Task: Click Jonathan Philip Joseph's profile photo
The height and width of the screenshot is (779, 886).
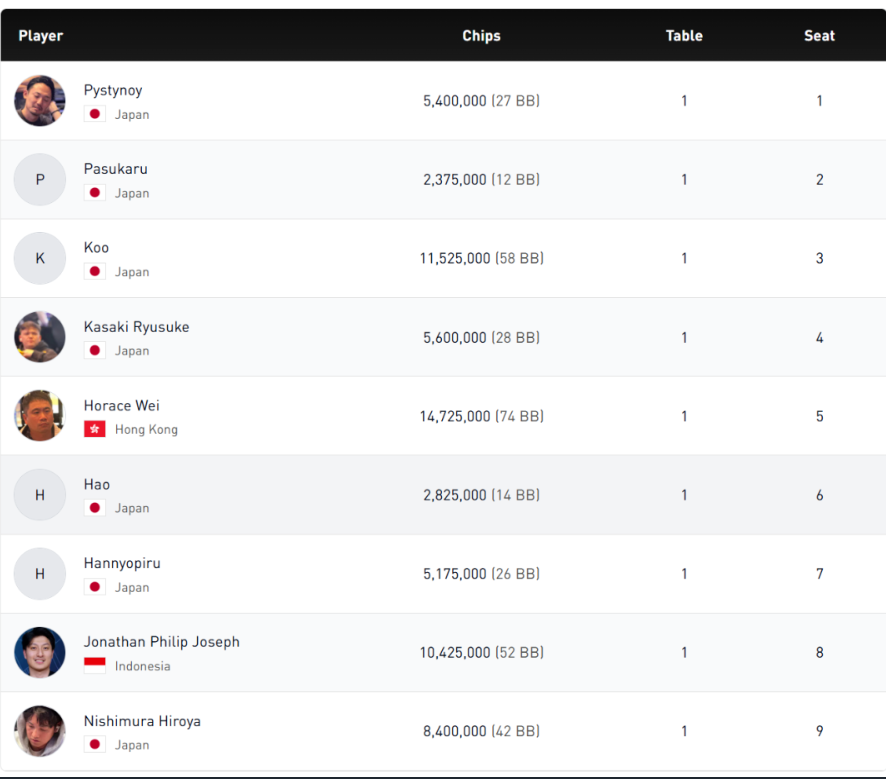Action: [x=40, y=652]
